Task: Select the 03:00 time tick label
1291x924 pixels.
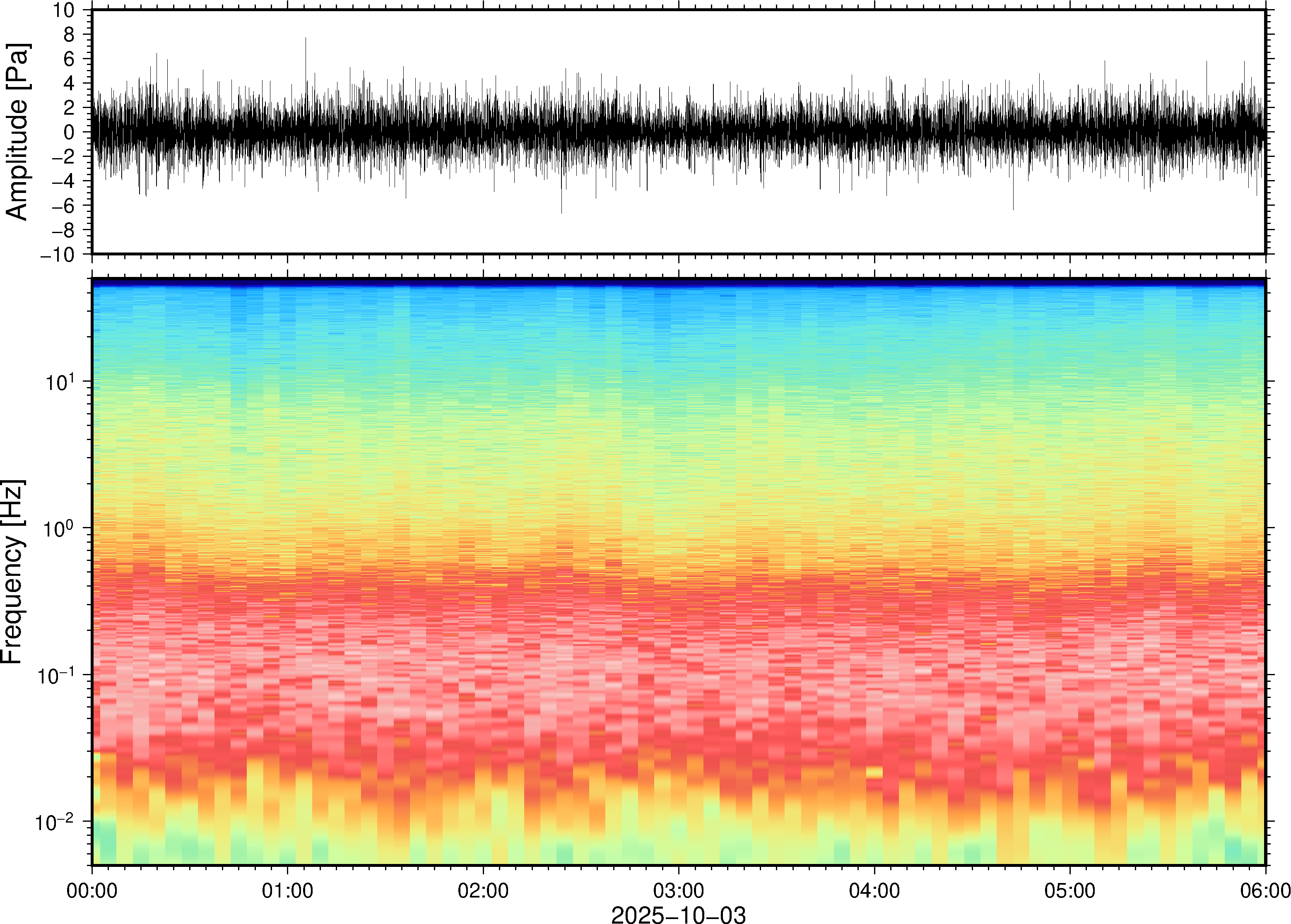Action: [x=679, y=890]
